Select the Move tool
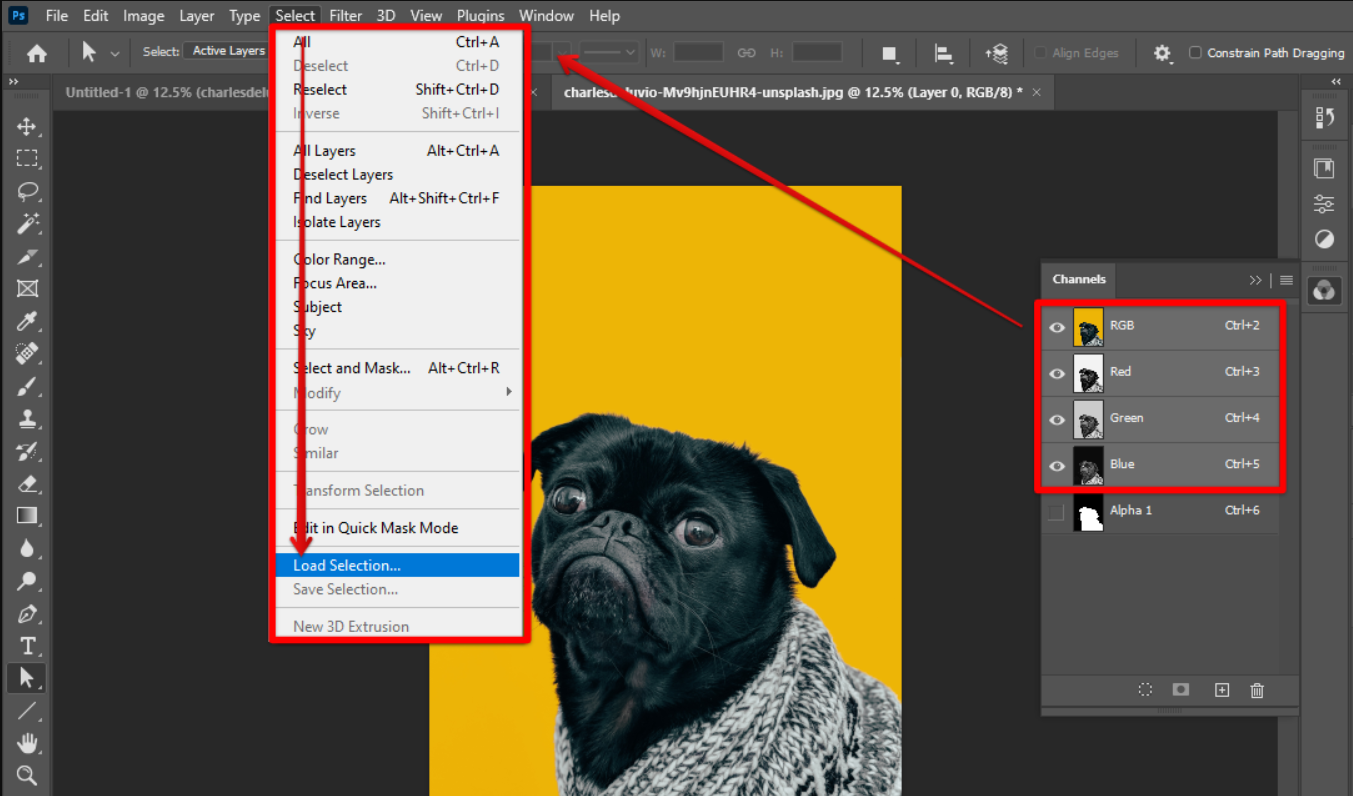Image resolution: width=1353 pixels, height=796 pixels. pos(26,126)
